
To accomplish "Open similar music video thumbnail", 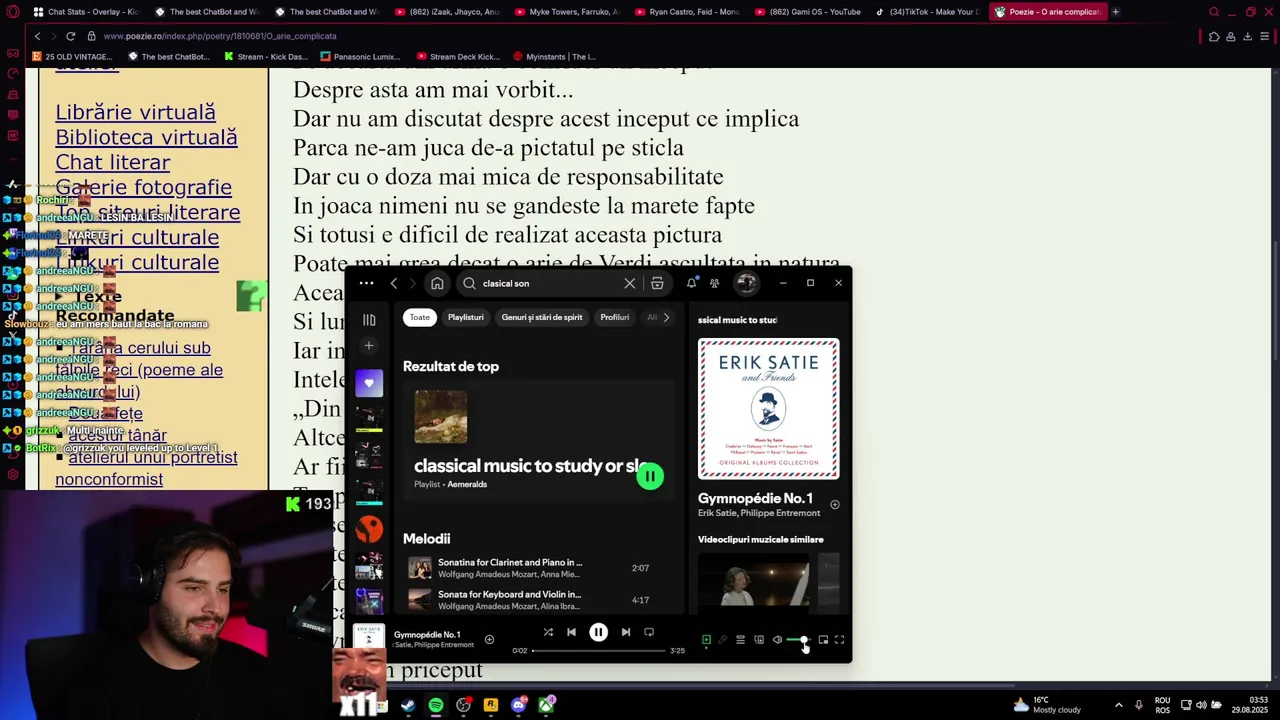I will tap(753, 582).
